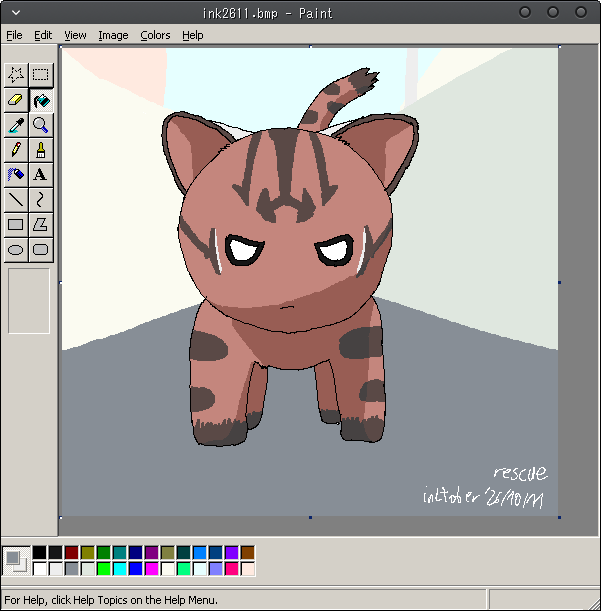Click the foreground/background color indicator box
601x611 pixels.
(x=16, y=561)
